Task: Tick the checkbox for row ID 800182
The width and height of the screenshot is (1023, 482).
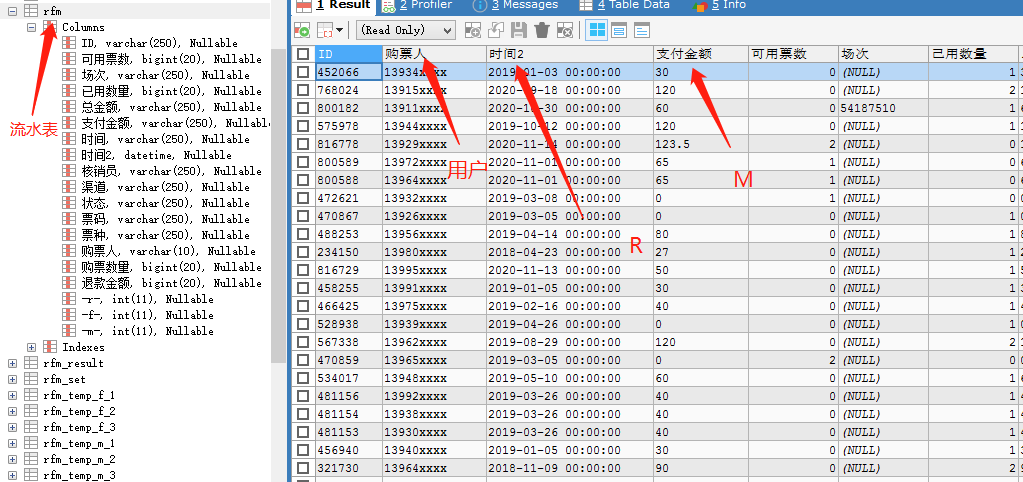Action: [x=303, y=108]
